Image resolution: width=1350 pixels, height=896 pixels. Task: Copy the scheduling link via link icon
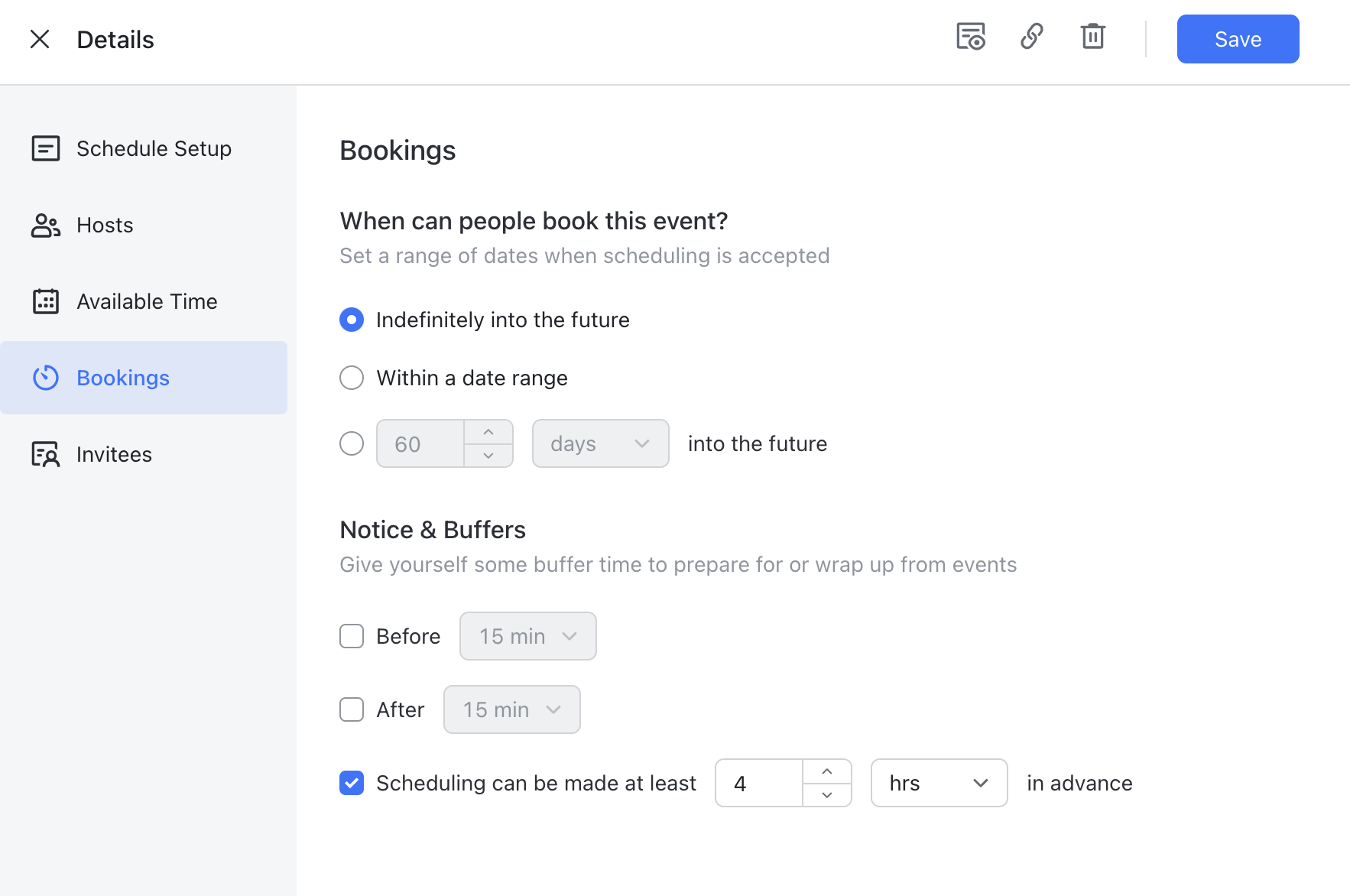tap(1032, 37)
